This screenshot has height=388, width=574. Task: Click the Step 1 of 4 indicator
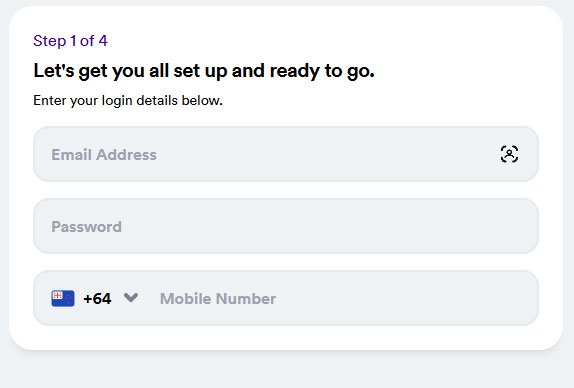pos(70,41)
